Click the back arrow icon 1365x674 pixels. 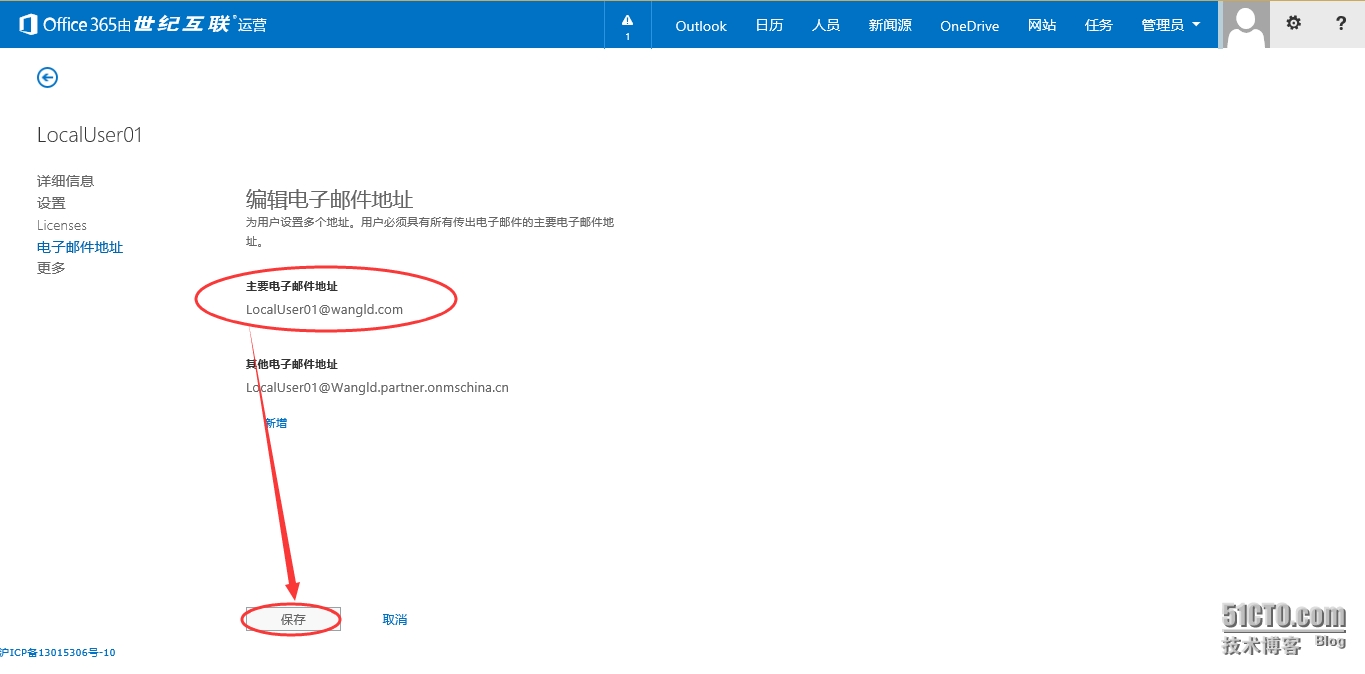coord(47,78)
